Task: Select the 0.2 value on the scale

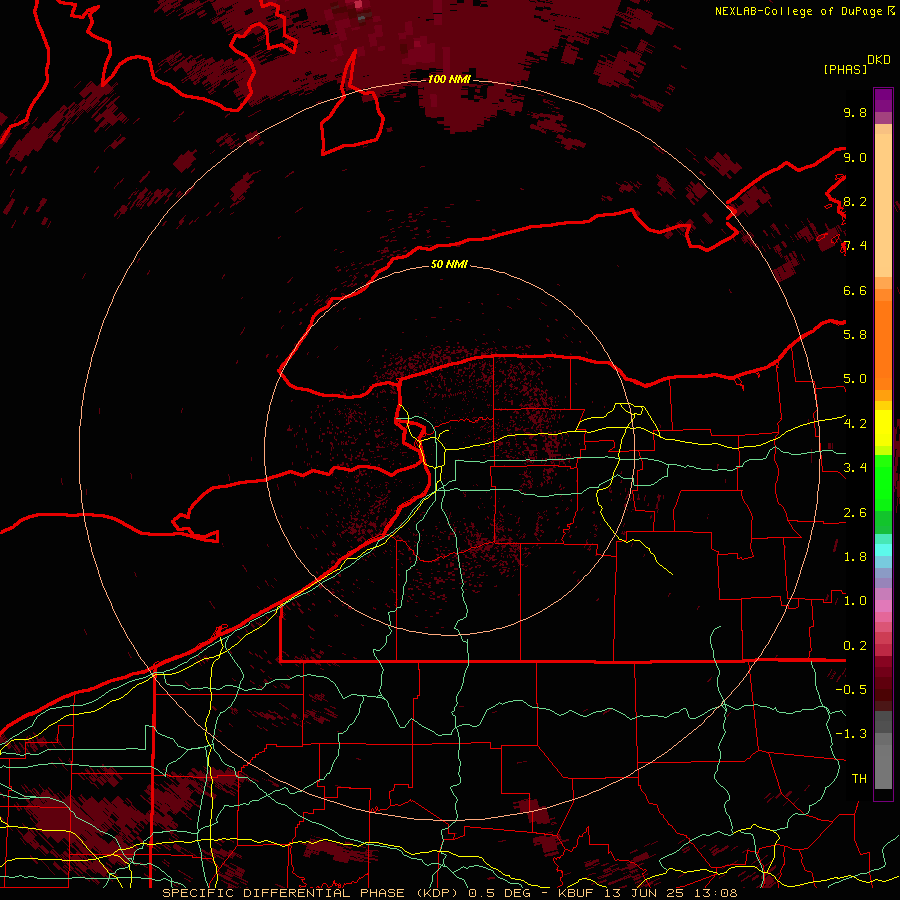Action: tap(855, 646)
